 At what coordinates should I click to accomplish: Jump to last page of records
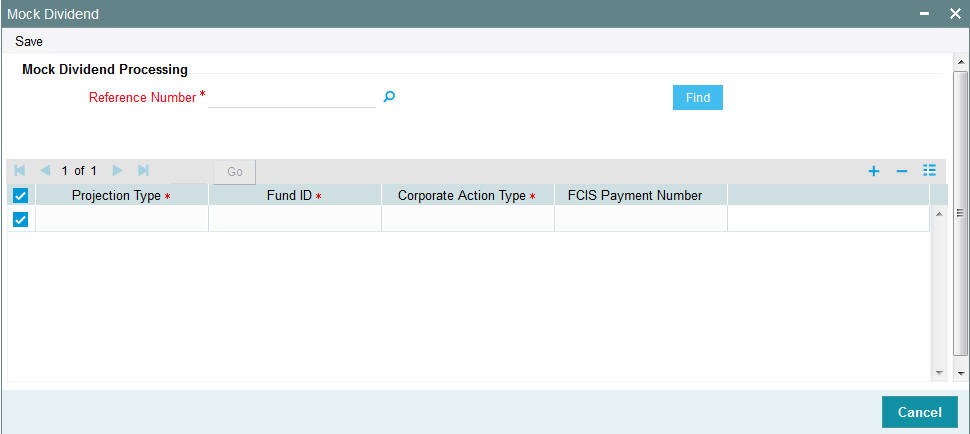click(x=143, y=171)
